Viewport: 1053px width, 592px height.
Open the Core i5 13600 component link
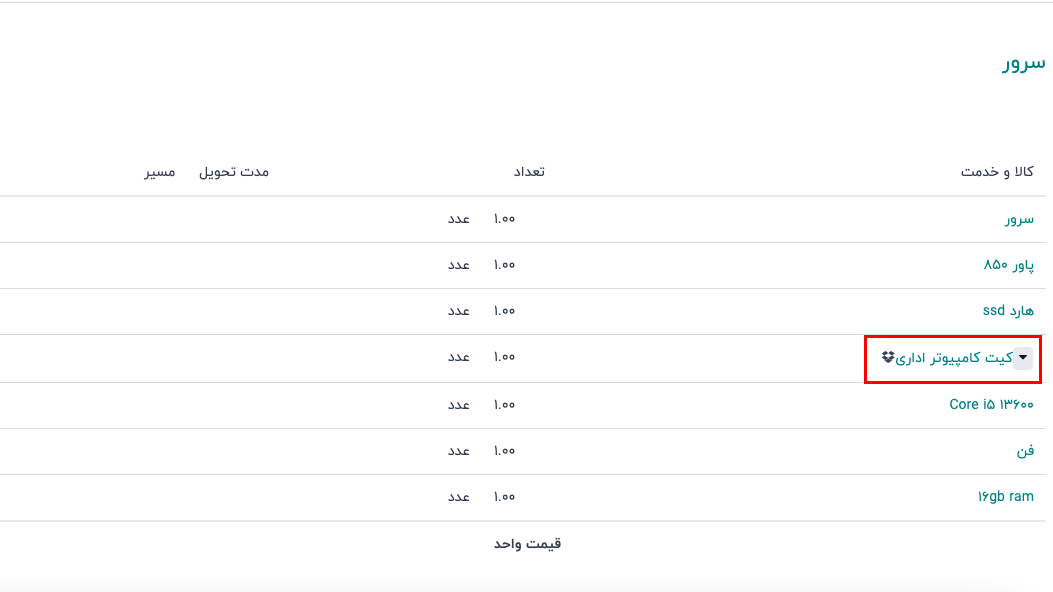[x=991, y=405]
